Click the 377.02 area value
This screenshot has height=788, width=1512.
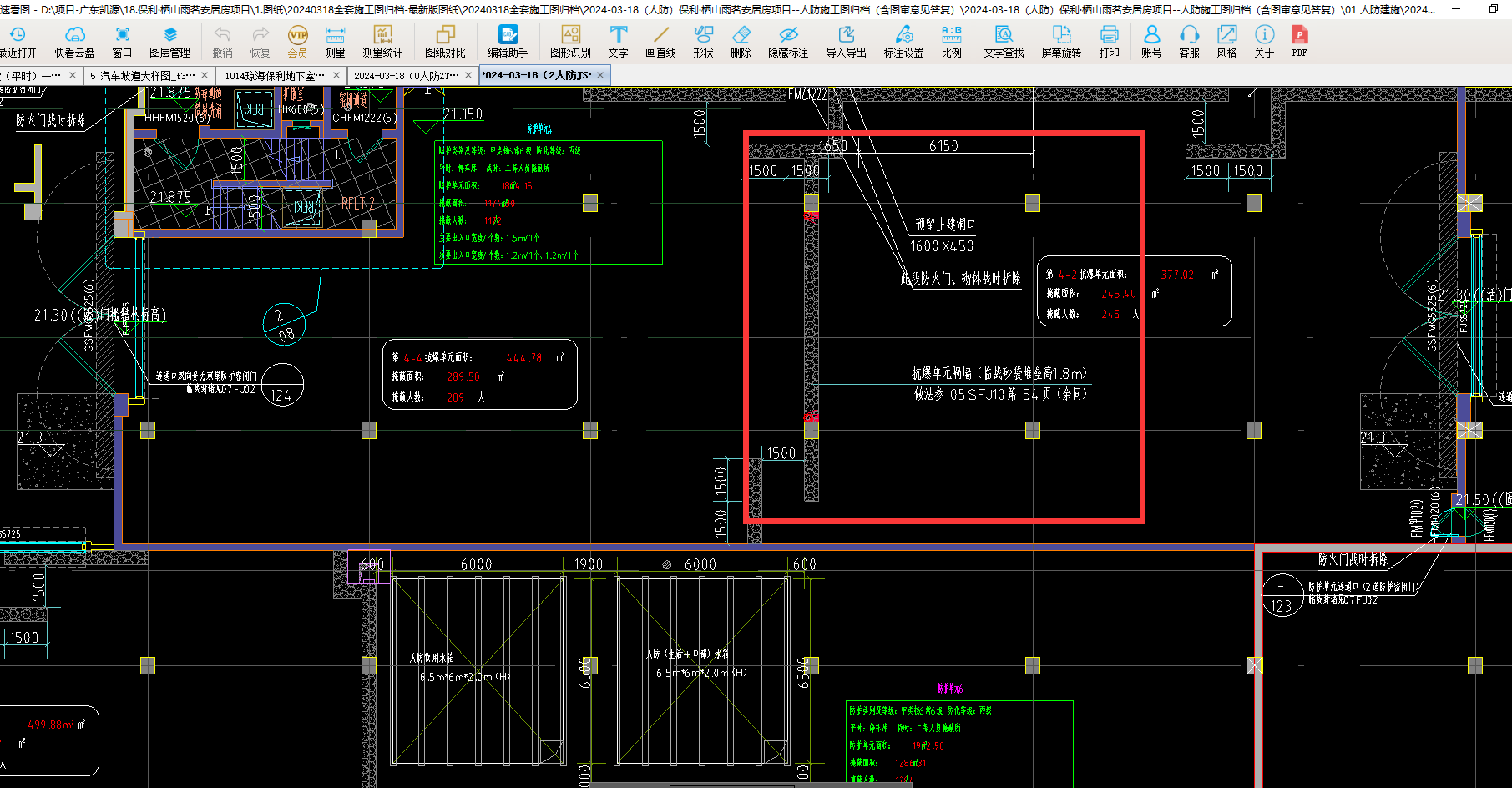1177,275
